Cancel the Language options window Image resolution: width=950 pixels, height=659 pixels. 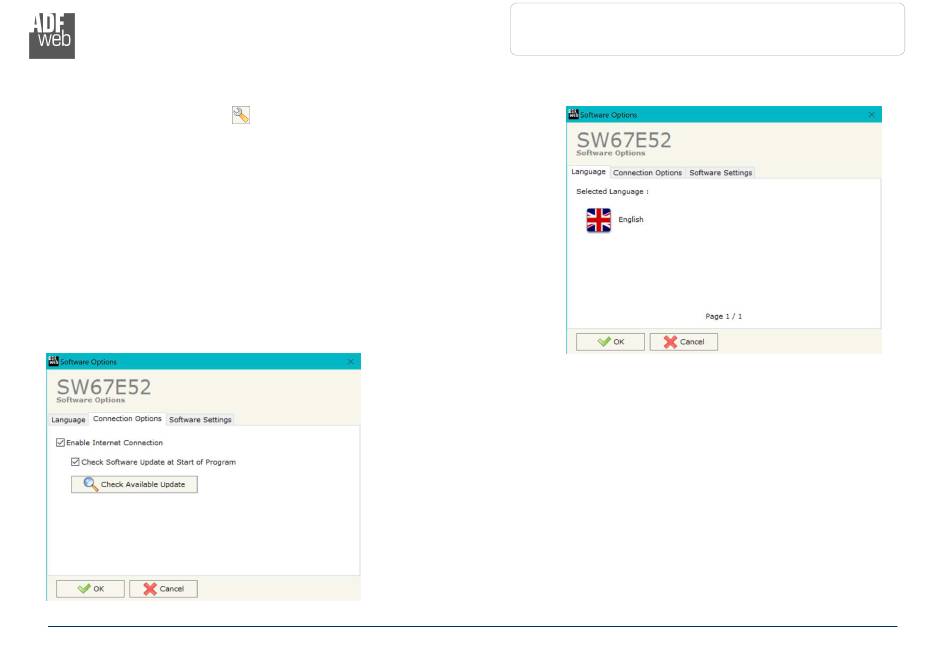coord(683,342)
